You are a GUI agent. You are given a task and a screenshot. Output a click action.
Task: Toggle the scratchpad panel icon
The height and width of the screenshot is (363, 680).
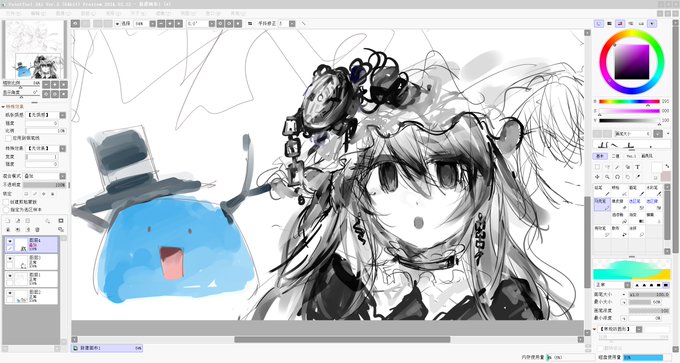pyautogui.click(x=652, y=23)
